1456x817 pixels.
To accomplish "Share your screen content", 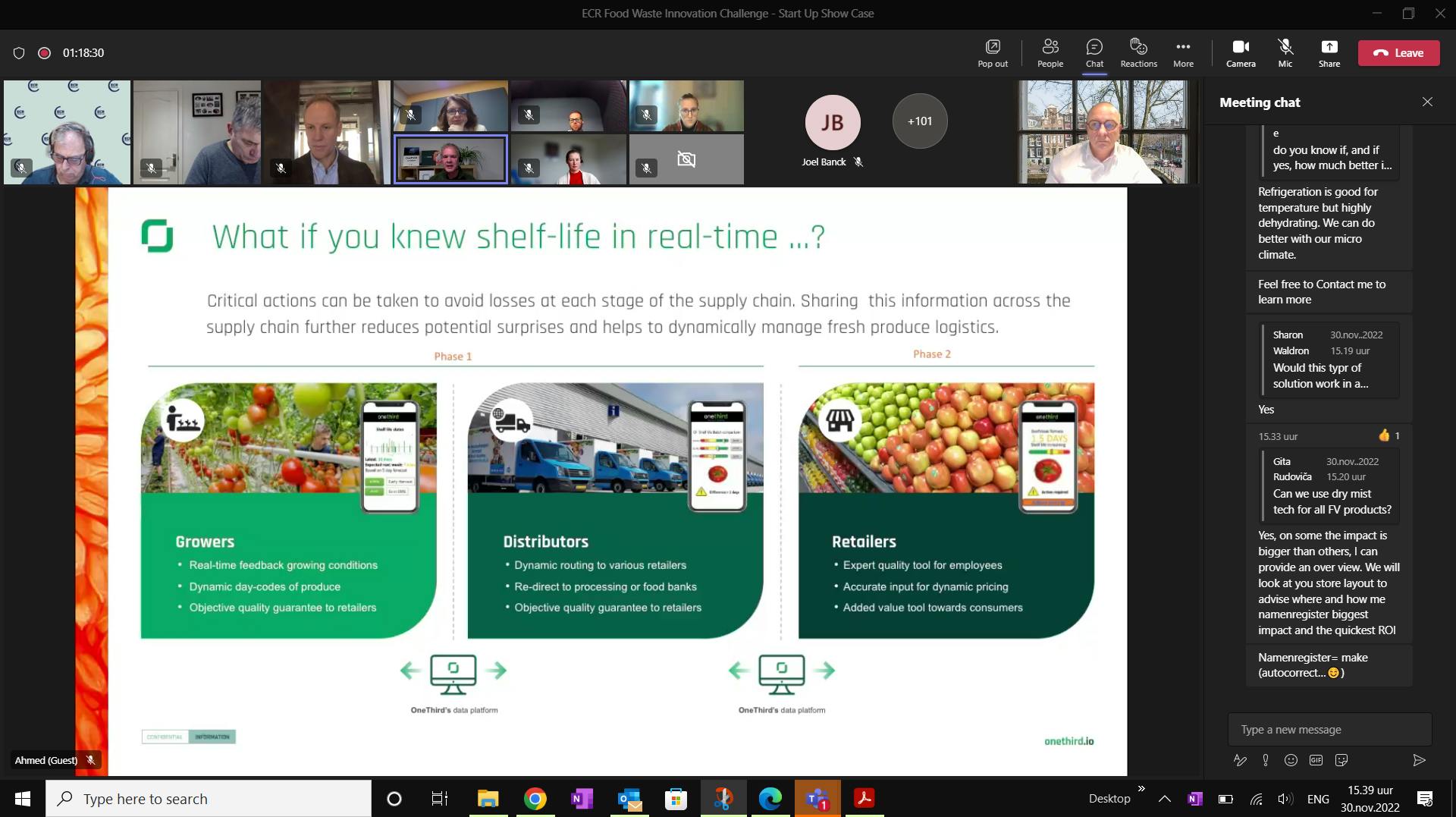I will (1329, 53).
